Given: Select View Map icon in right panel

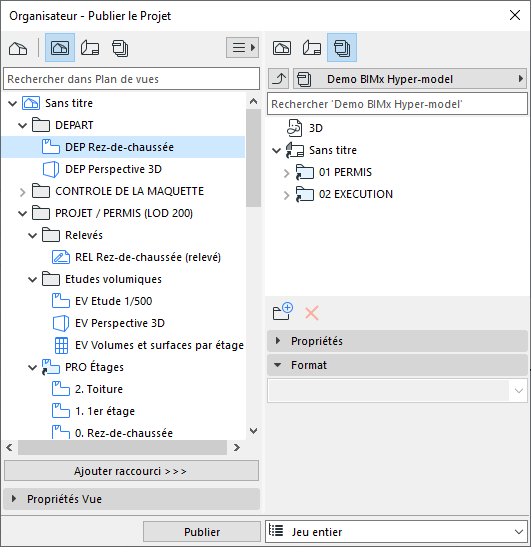Looking at the screenshot, I should point(282,48).
